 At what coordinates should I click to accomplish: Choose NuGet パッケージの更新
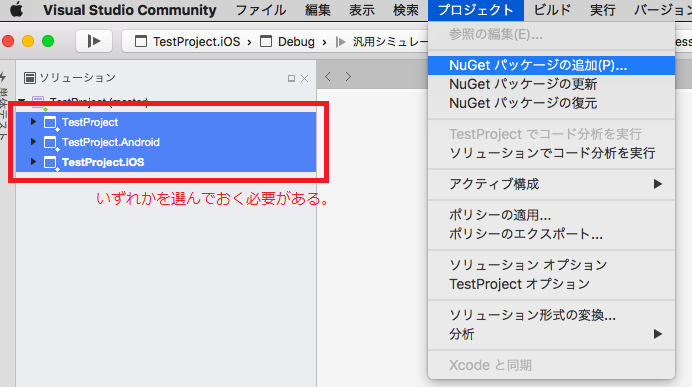pos(551,84)
